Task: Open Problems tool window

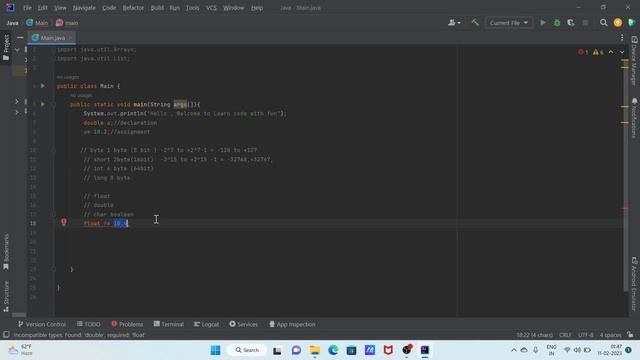Action: pos(127,324)
